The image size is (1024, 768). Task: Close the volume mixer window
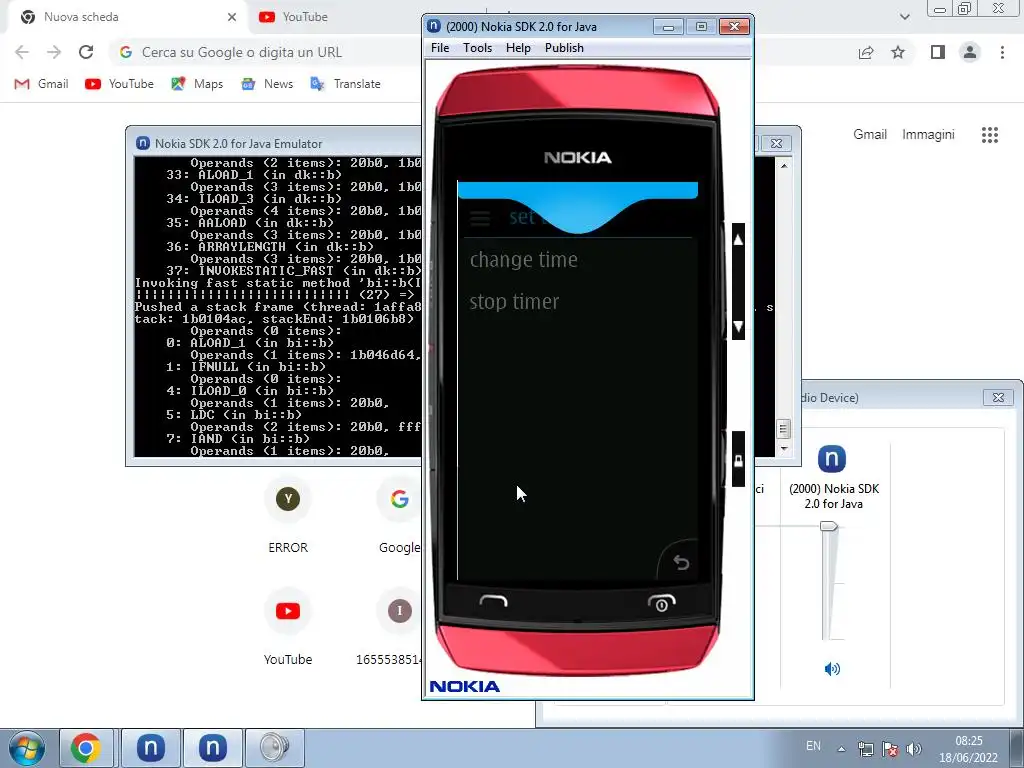coord(998,398)
